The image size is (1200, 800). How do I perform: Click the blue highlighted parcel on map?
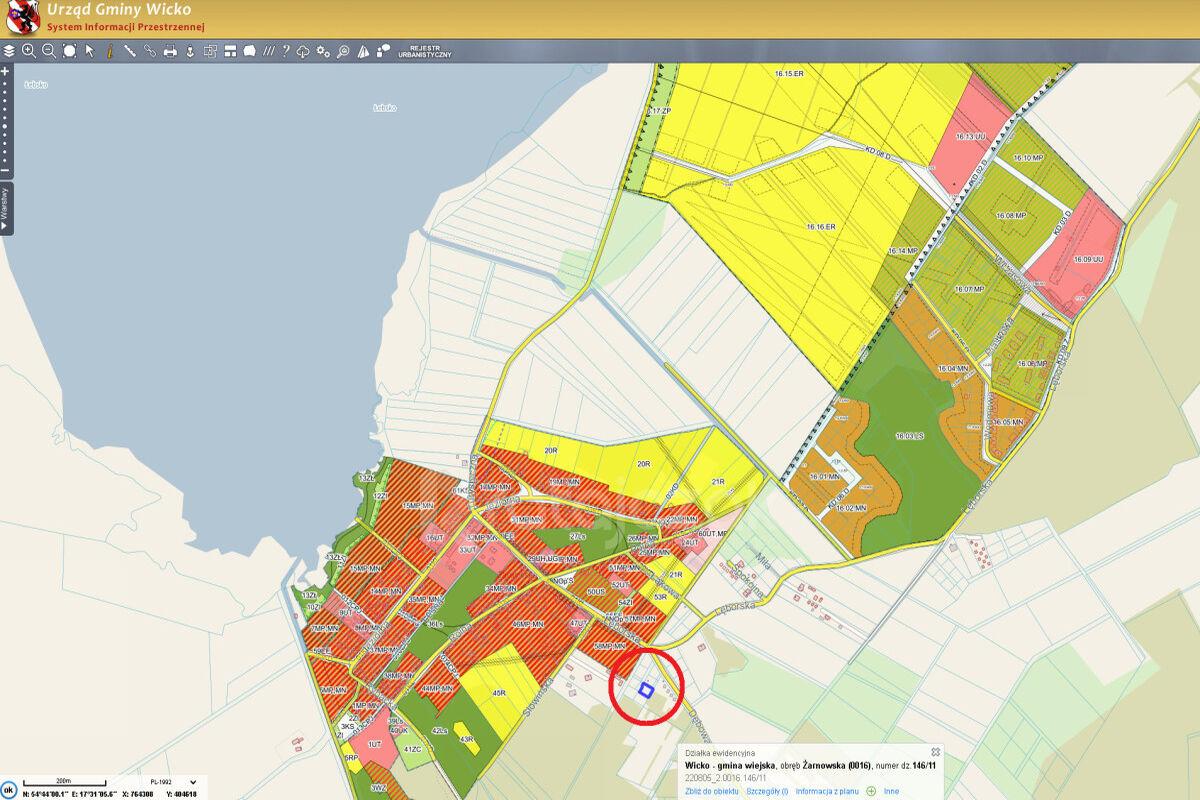point(646,689)
